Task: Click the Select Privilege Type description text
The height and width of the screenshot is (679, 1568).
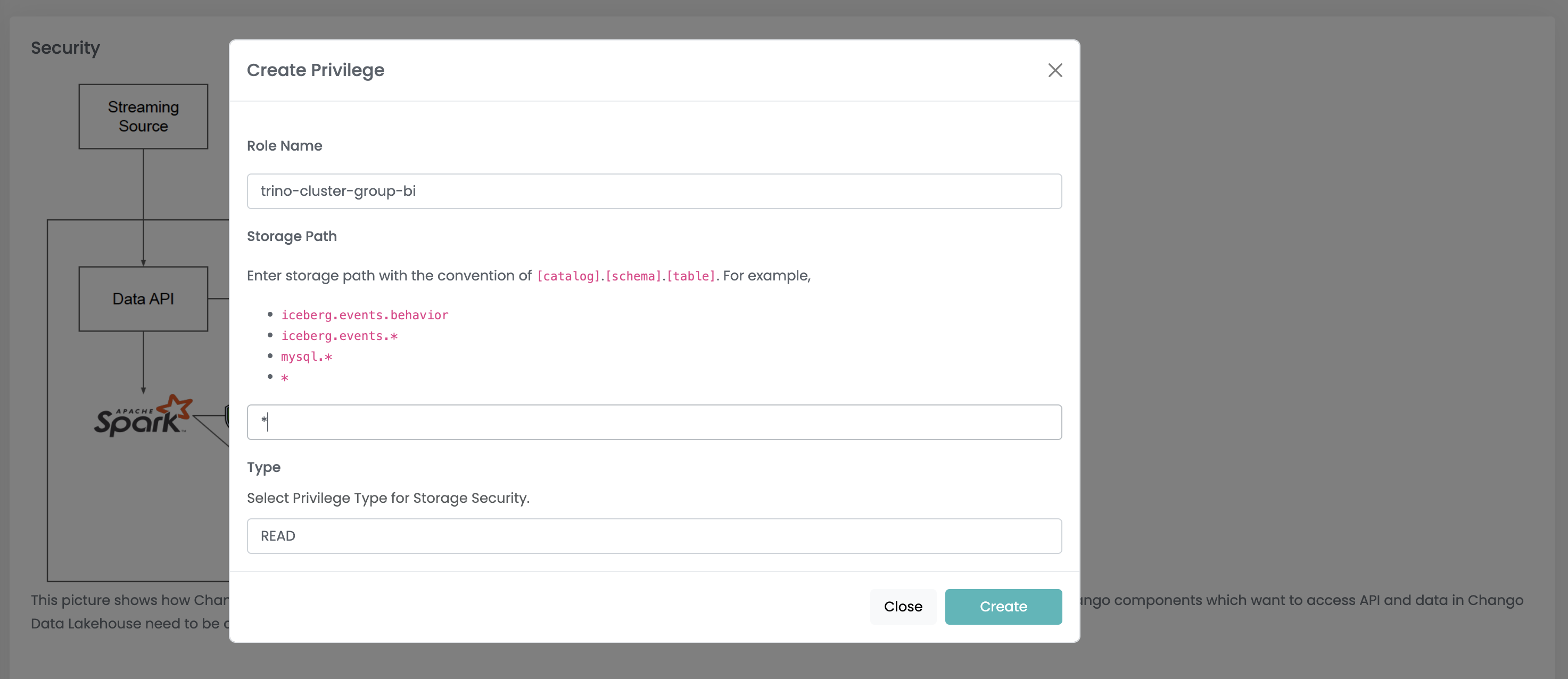Action: point(387,498)
